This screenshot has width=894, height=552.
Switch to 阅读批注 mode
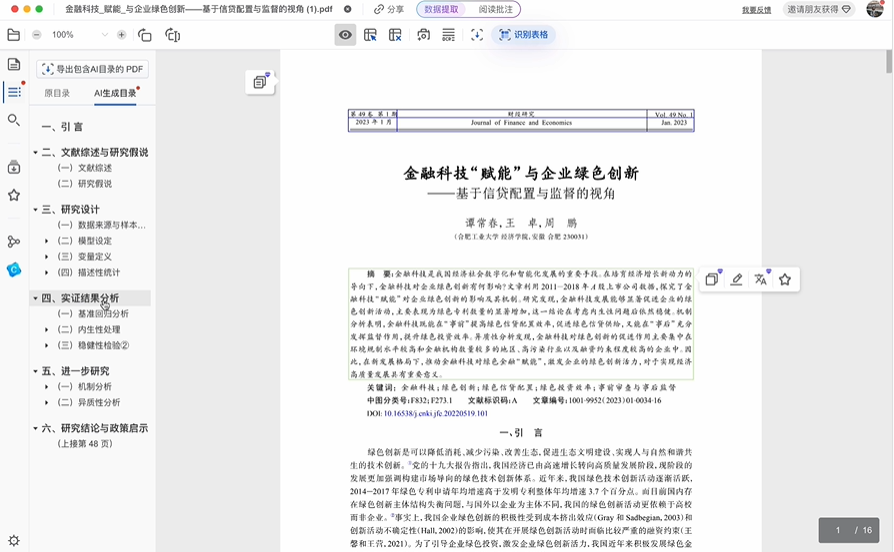[x=495, y=9]
